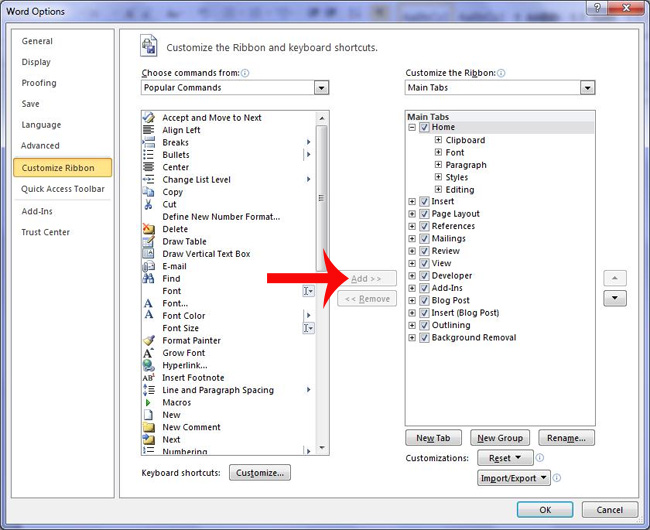The height and width of the screenshot is (530, 650).
Task: Open the Display options category
Action: [36, 62]
